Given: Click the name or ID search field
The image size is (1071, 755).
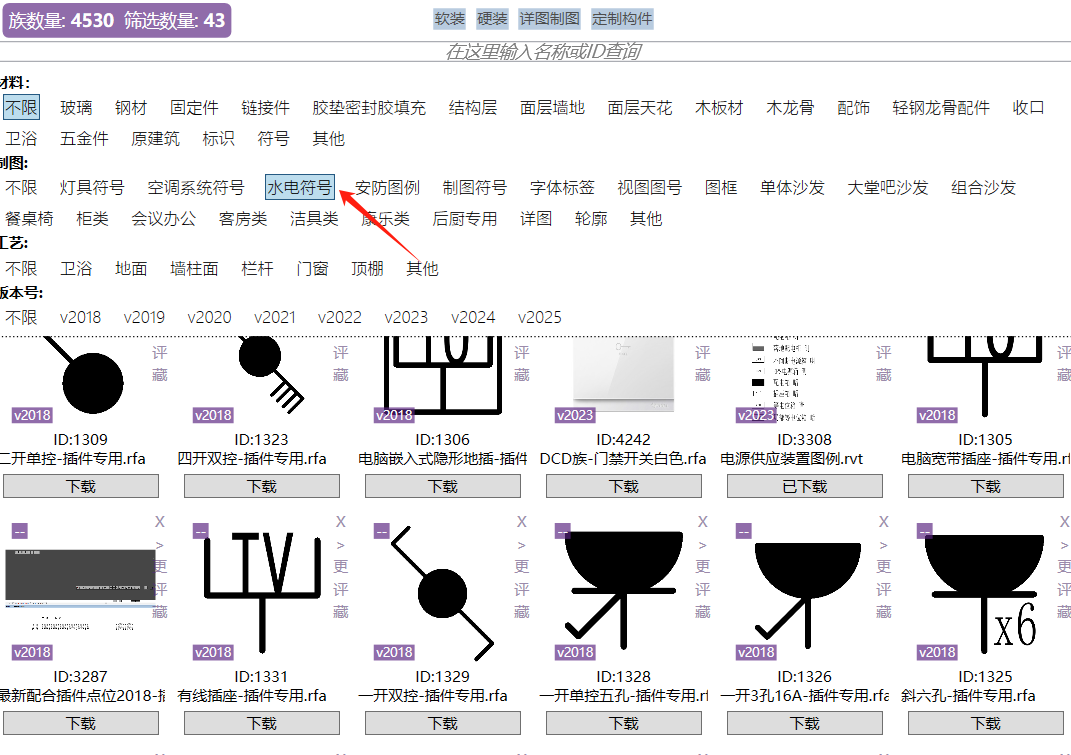Looking at the screenshot, I should (543, 51).
